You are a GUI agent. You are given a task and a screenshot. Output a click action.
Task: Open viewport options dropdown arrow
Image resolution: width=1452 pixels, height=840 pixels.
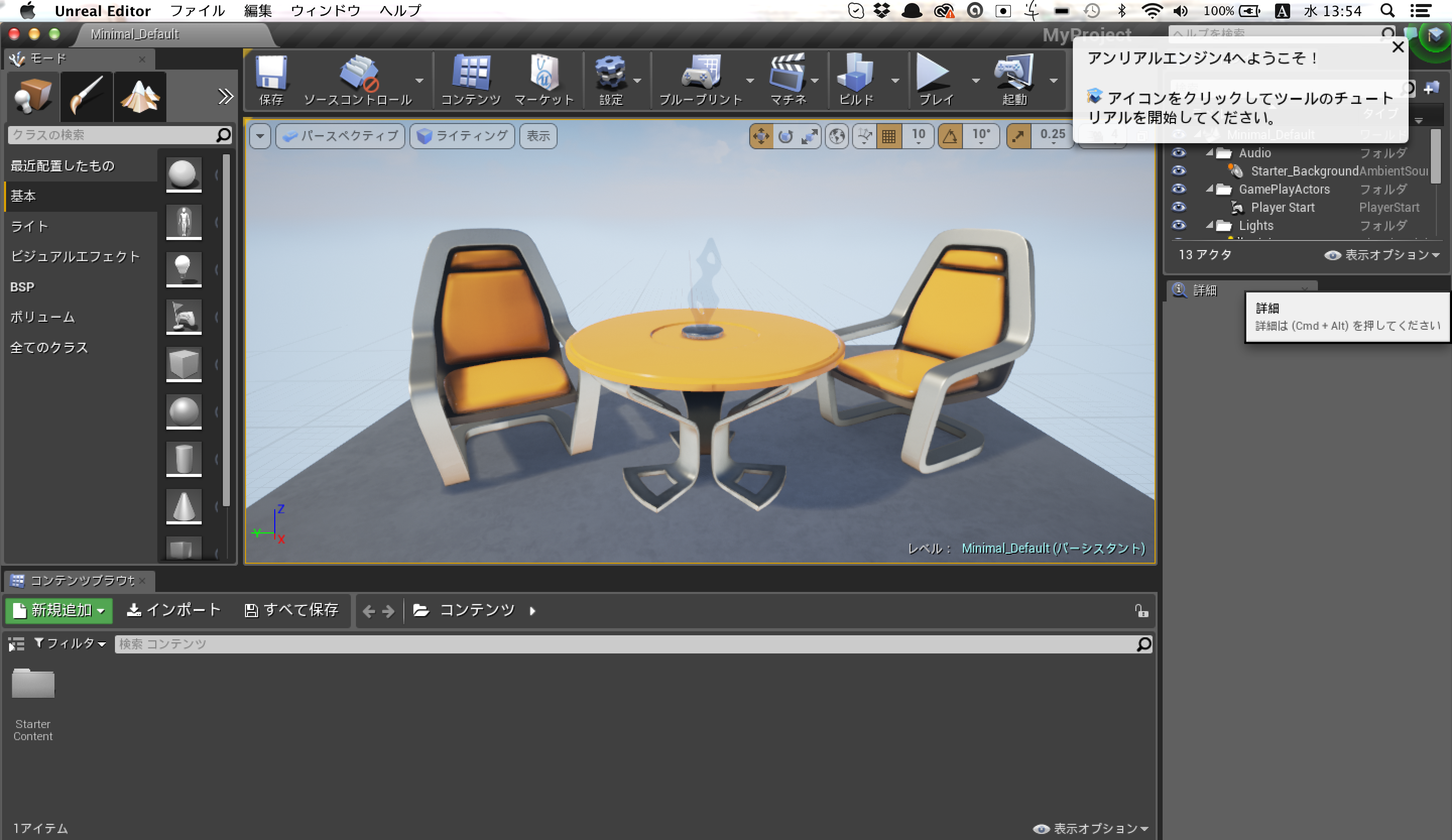point(260,136)
